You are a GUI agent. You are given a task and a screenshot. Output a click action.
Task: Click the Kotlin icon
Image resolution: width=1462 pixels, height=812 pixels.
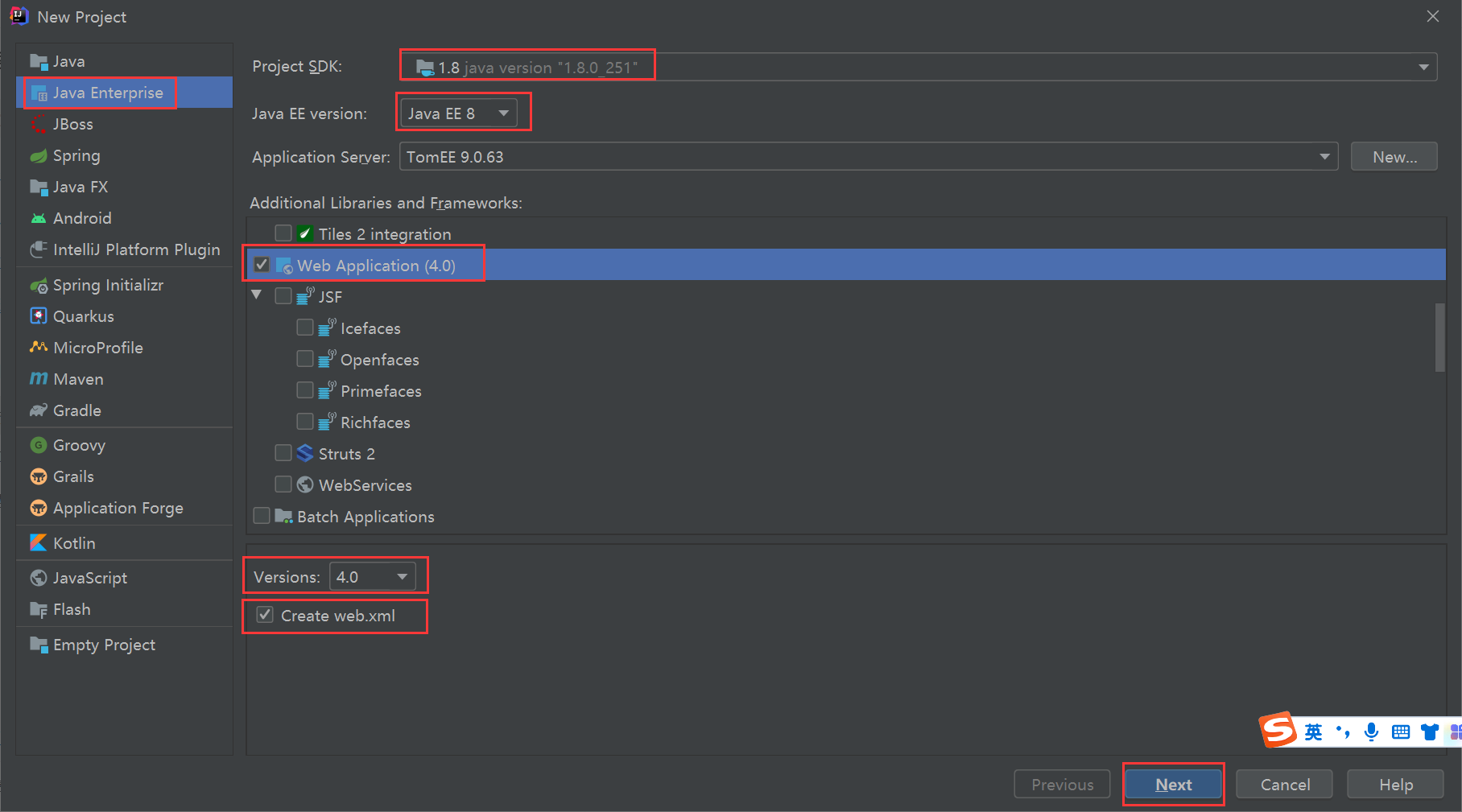(x=39, y=543)
